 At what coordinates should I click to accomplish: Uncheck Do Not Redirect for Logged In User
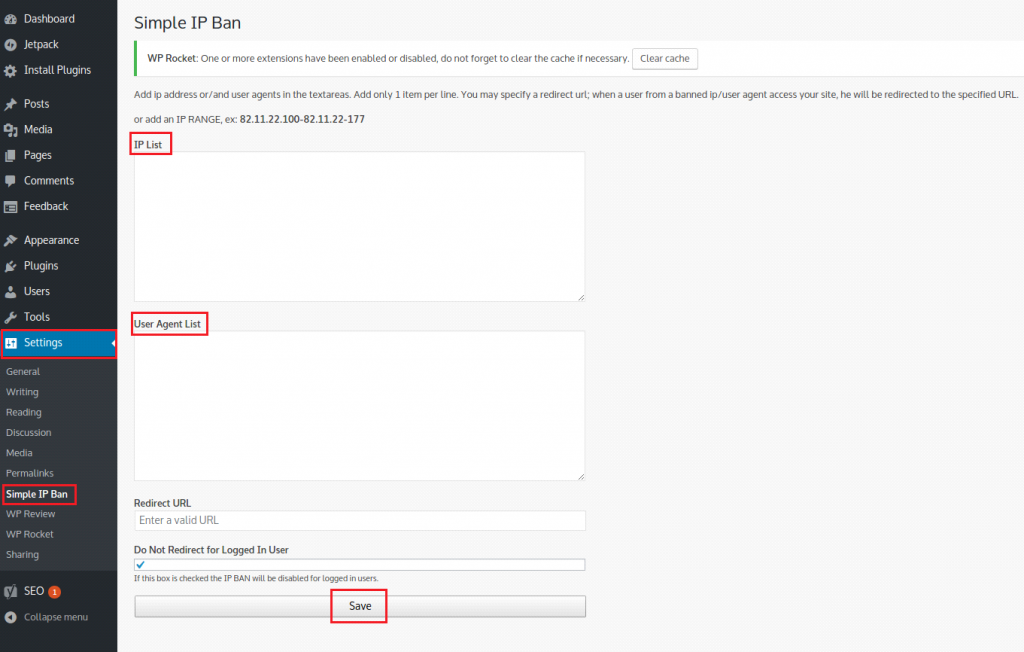141,564
